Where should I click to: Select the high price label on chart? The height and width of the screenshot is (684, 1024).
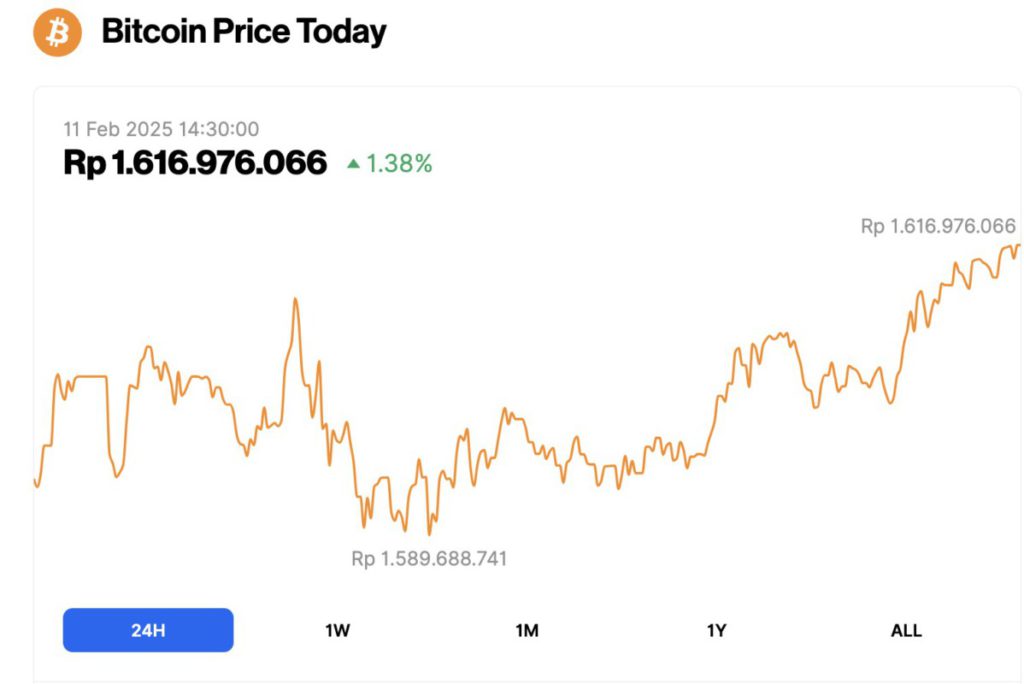tap(940, 227)
